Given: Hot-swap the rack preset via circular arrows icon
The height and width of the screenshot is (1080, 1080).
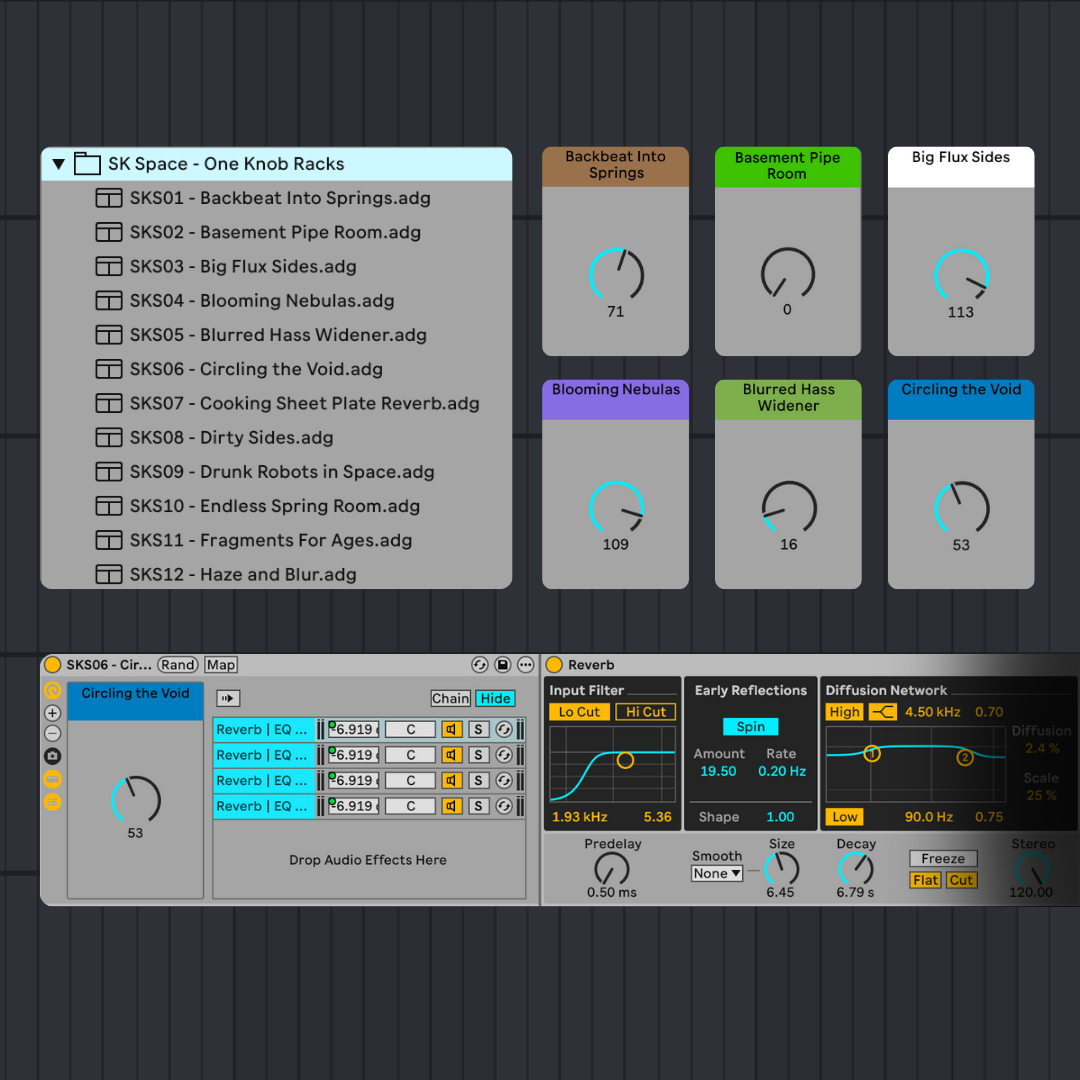Looking at the screenshot, I should (x=478, y=665).
